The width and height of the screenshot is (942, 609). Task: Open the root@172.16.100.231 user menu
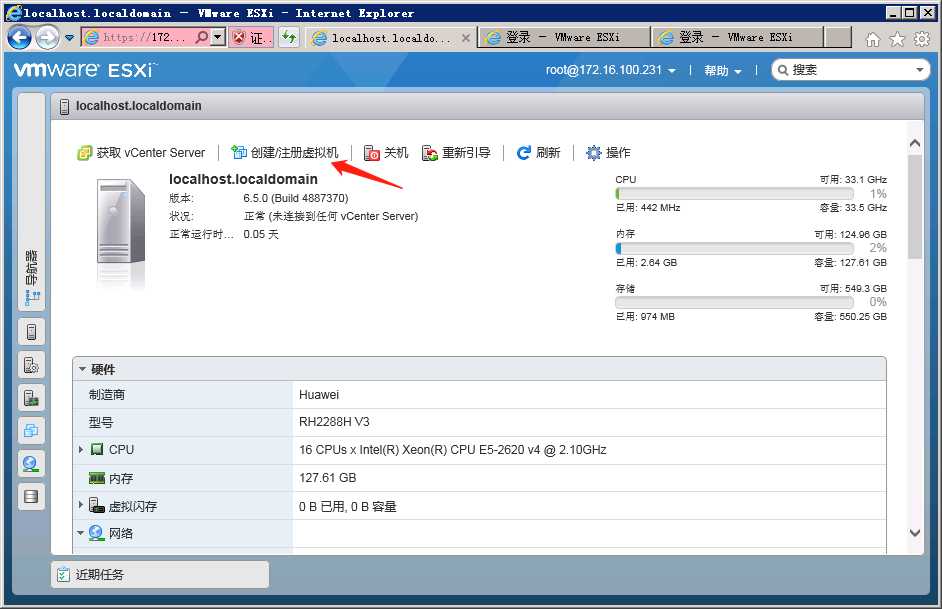tap(610, 70)
